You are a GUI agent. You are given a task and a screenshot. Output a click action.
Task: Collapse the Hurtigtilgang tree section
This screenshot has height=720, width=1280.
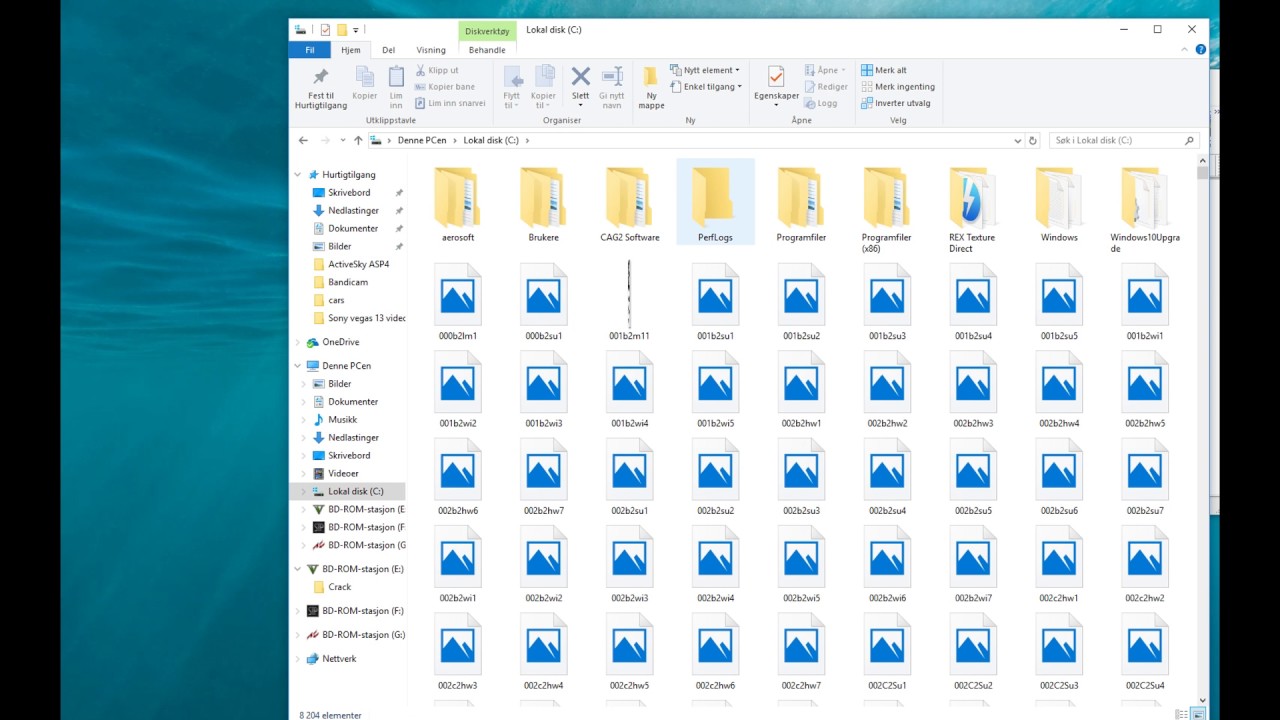pos(297,175)
